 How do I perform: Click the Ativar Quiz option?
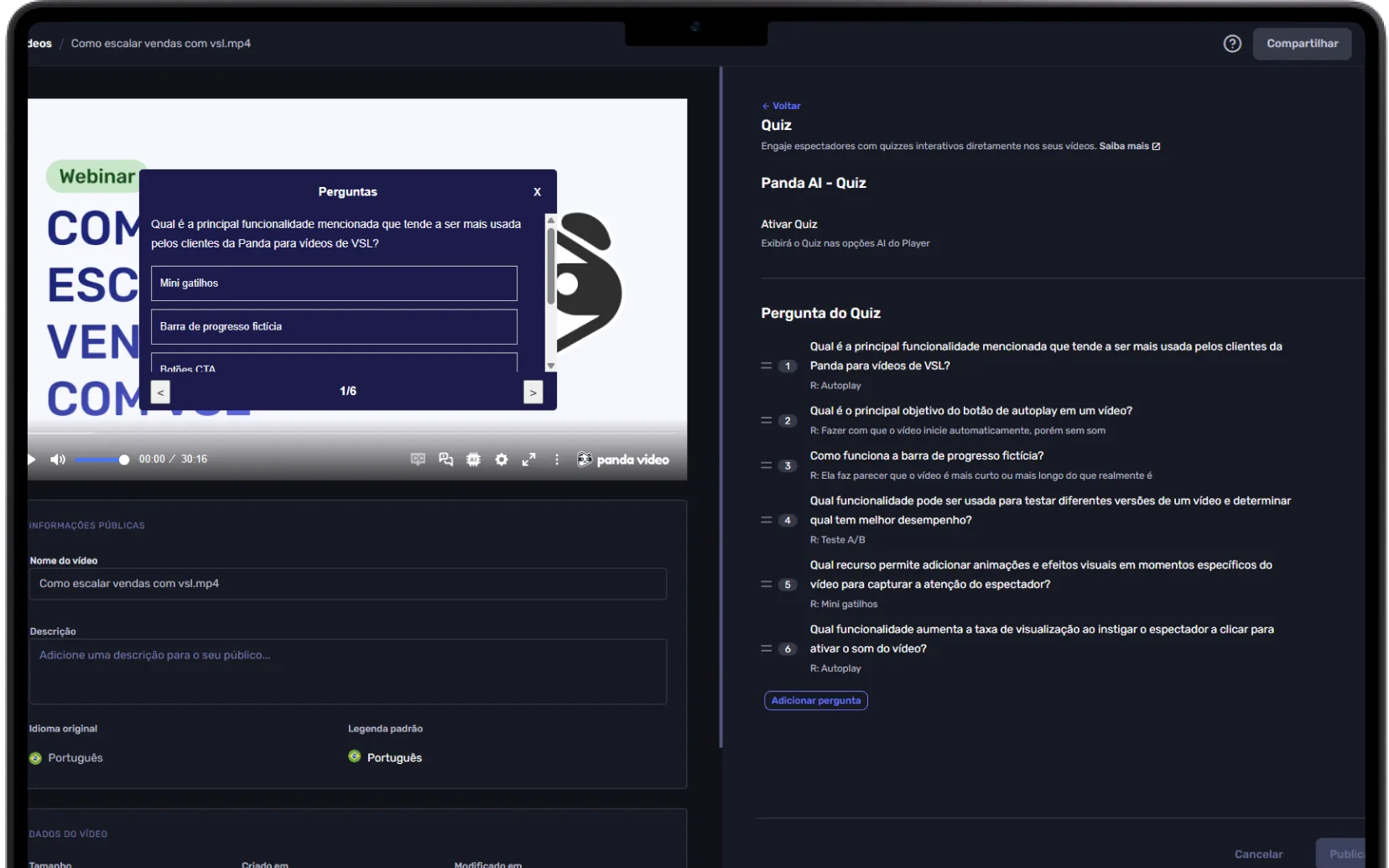(788, 224)
